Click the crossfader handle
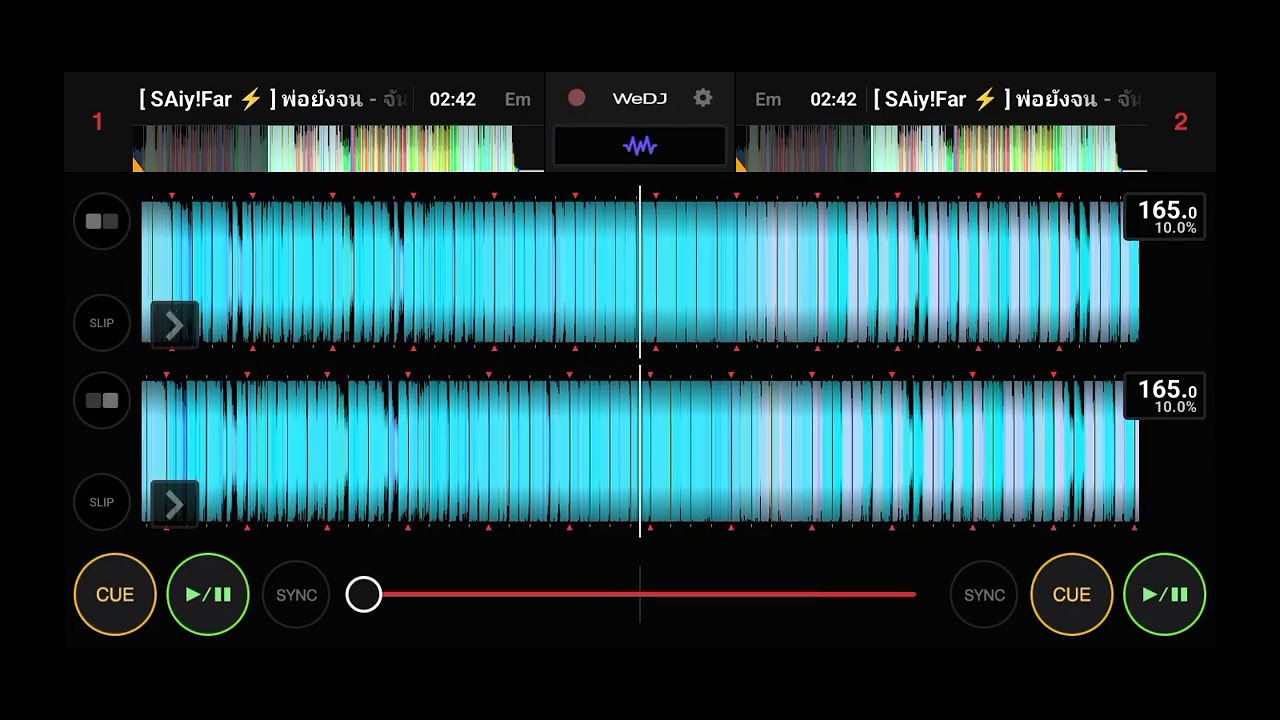This screenshot has height=720, width=1280. (364, 594)
